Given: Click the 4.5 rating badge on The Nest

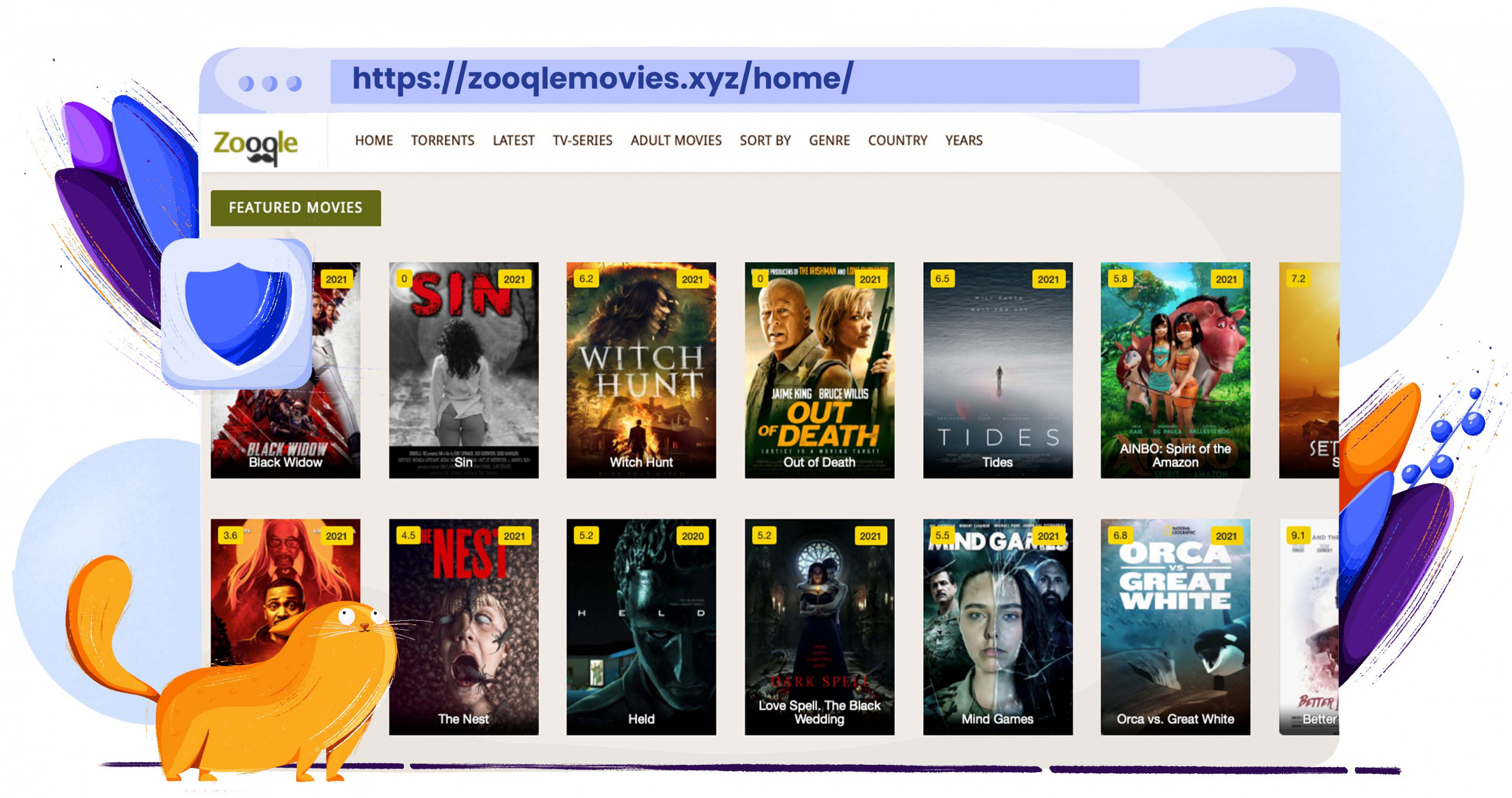Looking at the screenshot, I should coord(408,535).
